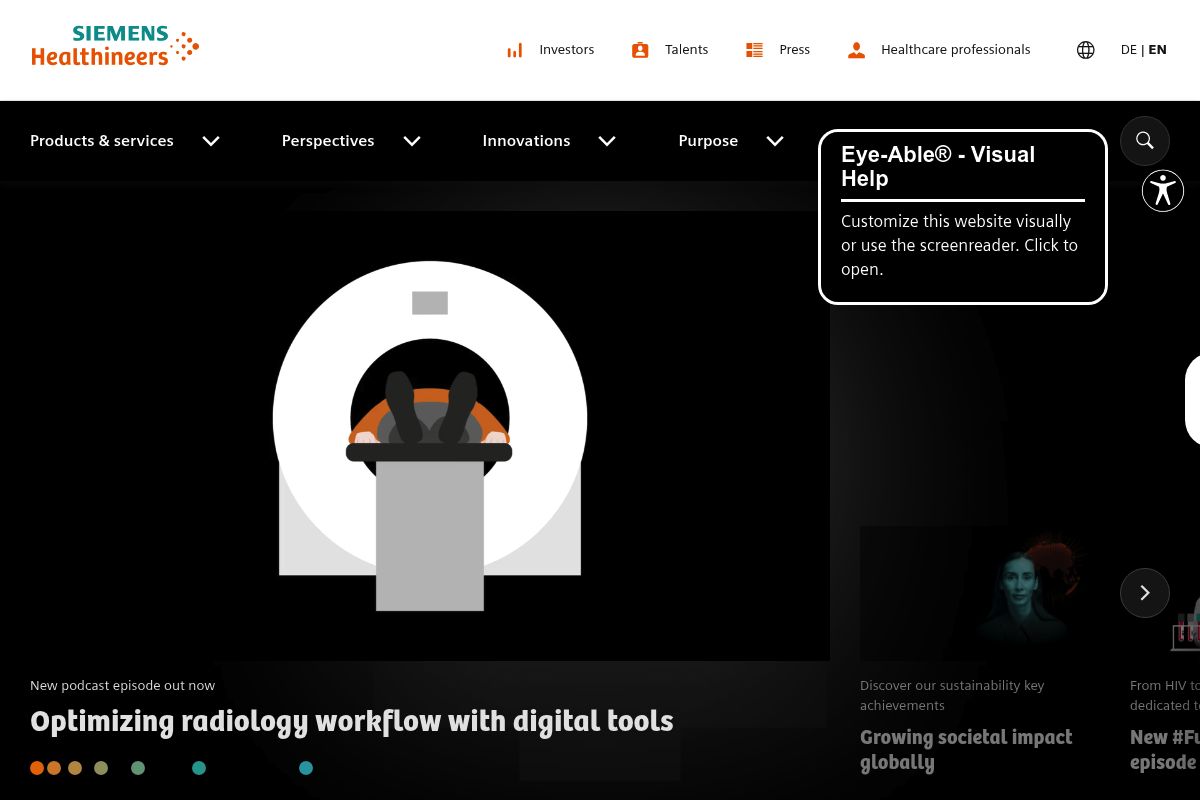Viewport: 1200px width, 800px height.
Task: Click the Press newspaper icon
Action: (755, 50)
